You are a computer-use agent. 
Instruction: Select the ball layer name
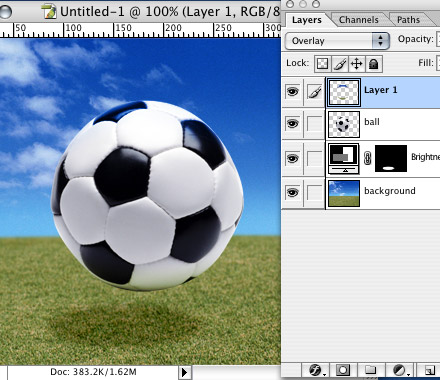coord(372,122)
